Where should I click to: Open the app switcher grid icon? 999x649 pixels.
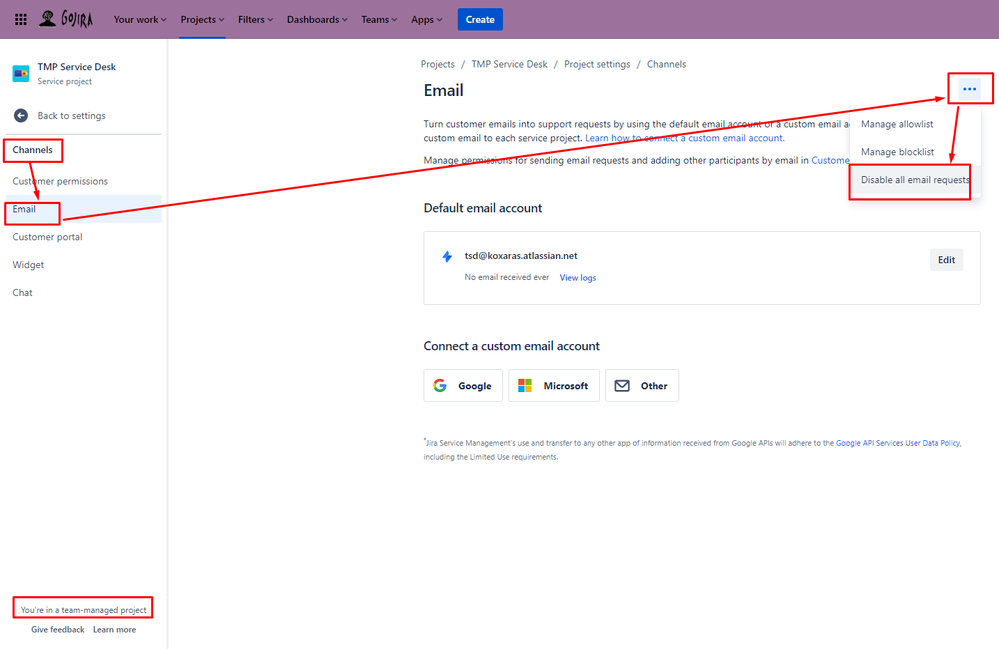(20, 19)
